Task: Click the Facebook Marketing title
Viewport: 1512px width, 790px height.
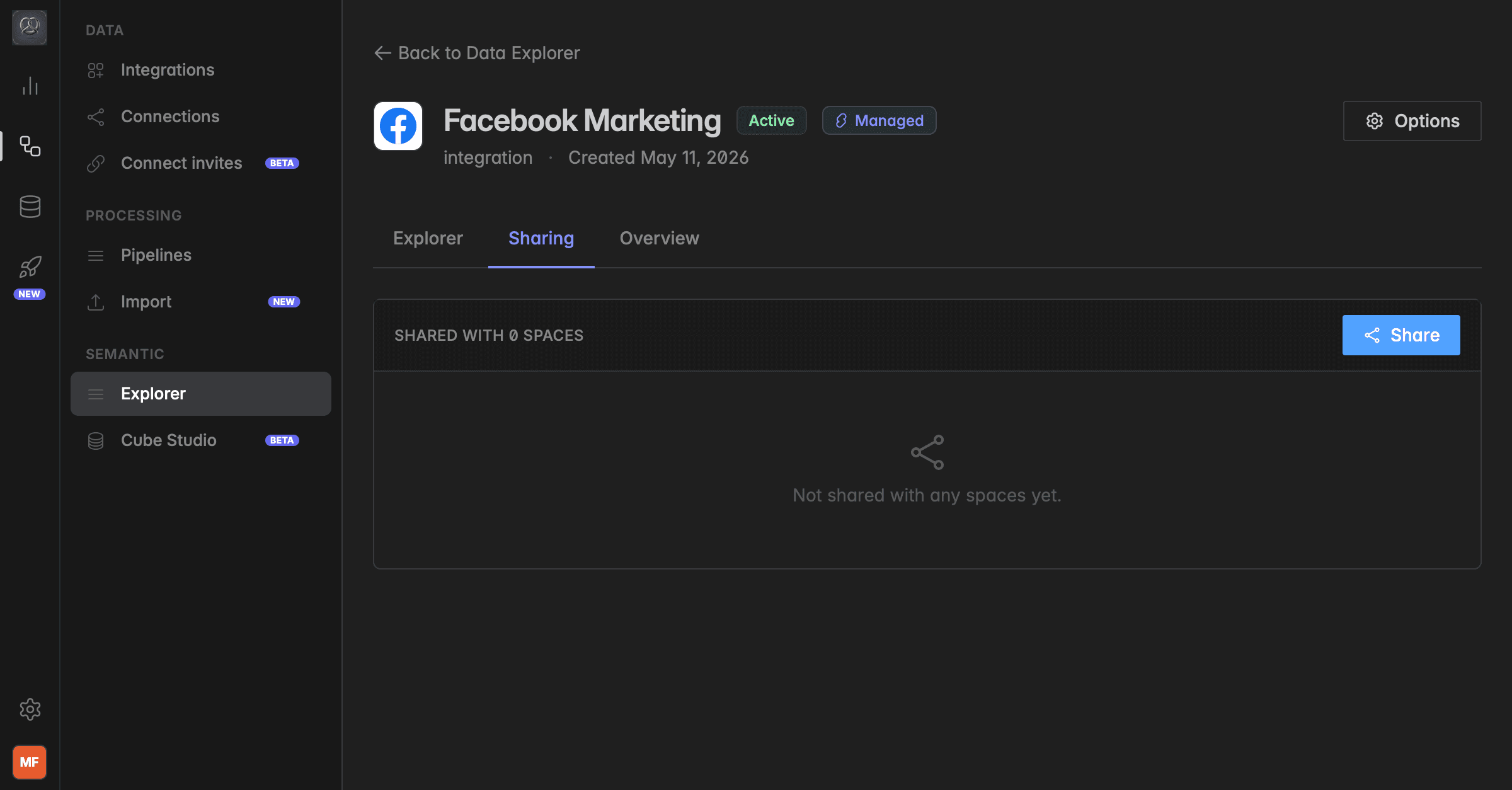Action: coord(582,120)
